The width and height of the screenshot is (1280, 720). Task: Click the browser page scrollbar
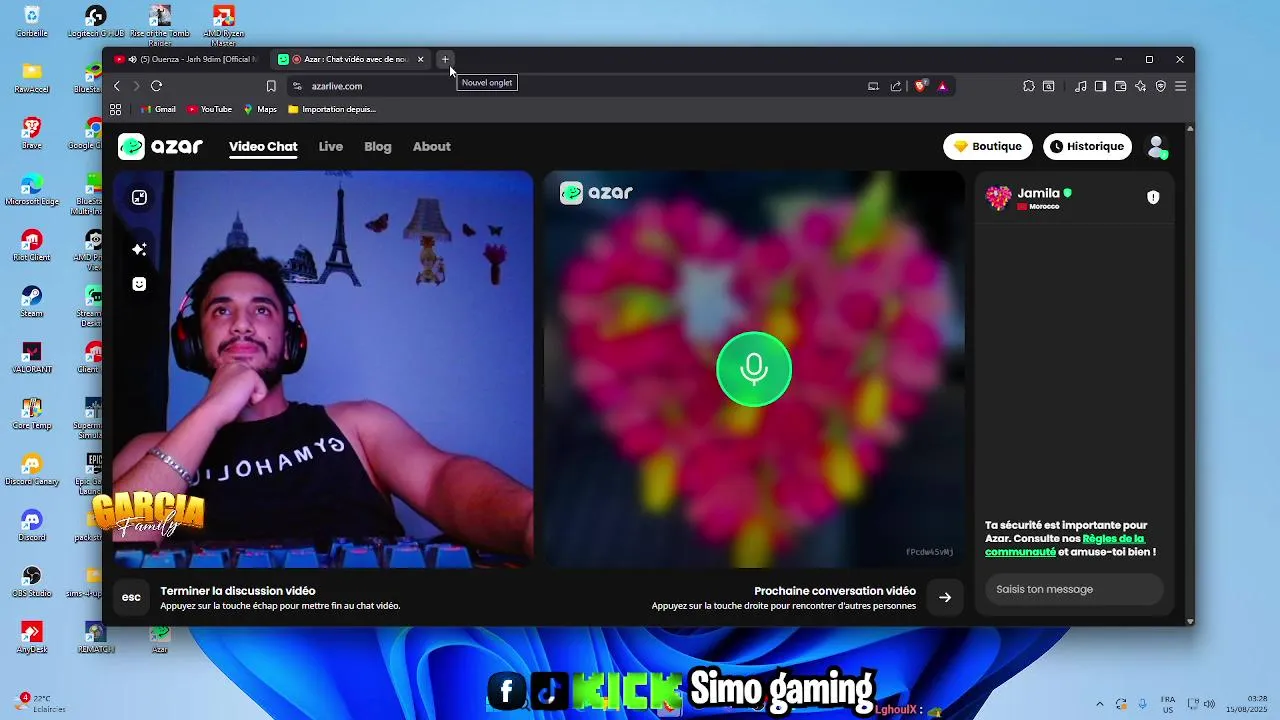coord(1189,374)
